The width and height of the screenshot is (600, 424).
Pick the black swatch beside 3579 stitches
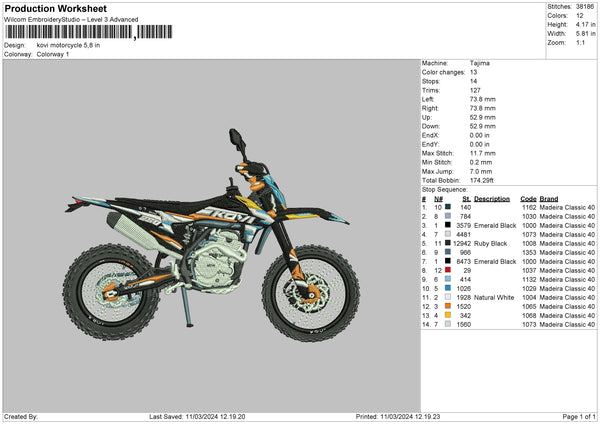tap(448, 225)
